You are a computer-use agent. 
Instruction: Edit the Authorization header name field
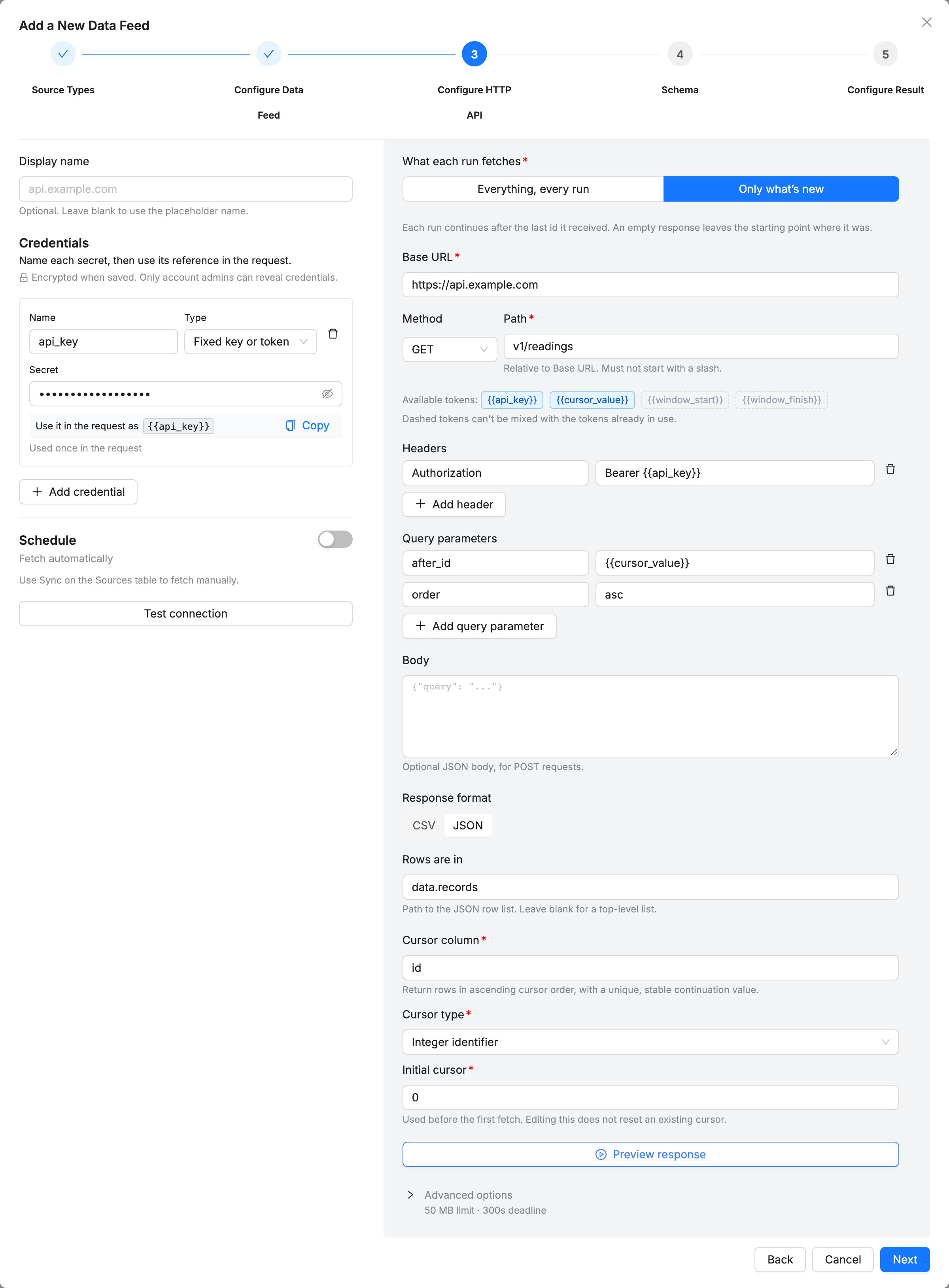tap(495, 472)
